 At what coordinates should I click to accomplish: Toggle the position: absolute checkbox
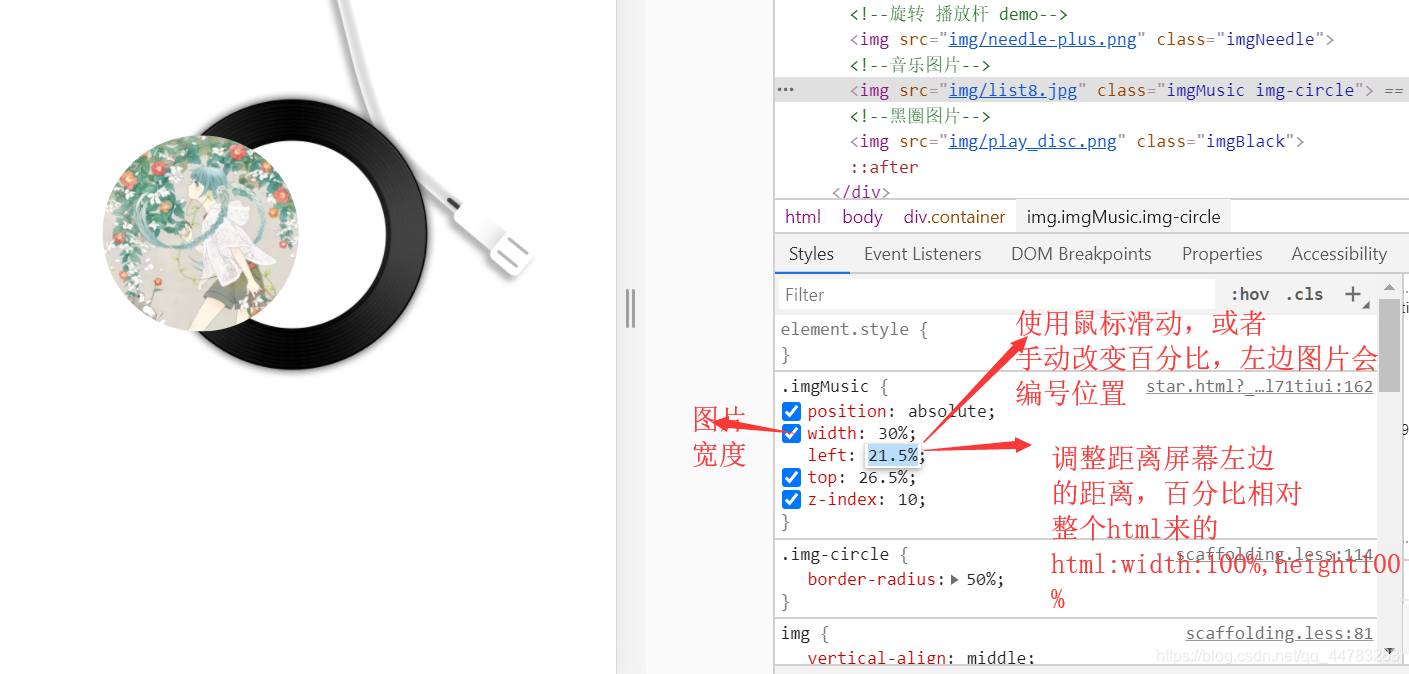tap(792, 411)
